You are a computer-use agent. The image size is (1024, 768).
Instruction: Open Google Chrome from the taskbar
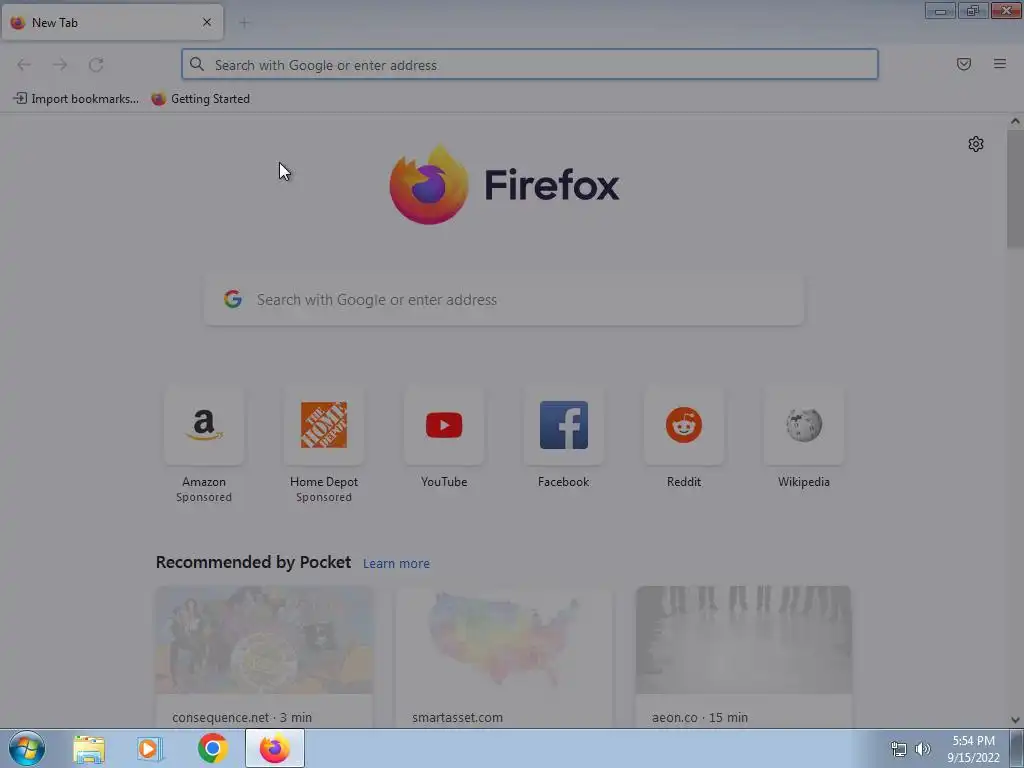[x=212, y=748]
